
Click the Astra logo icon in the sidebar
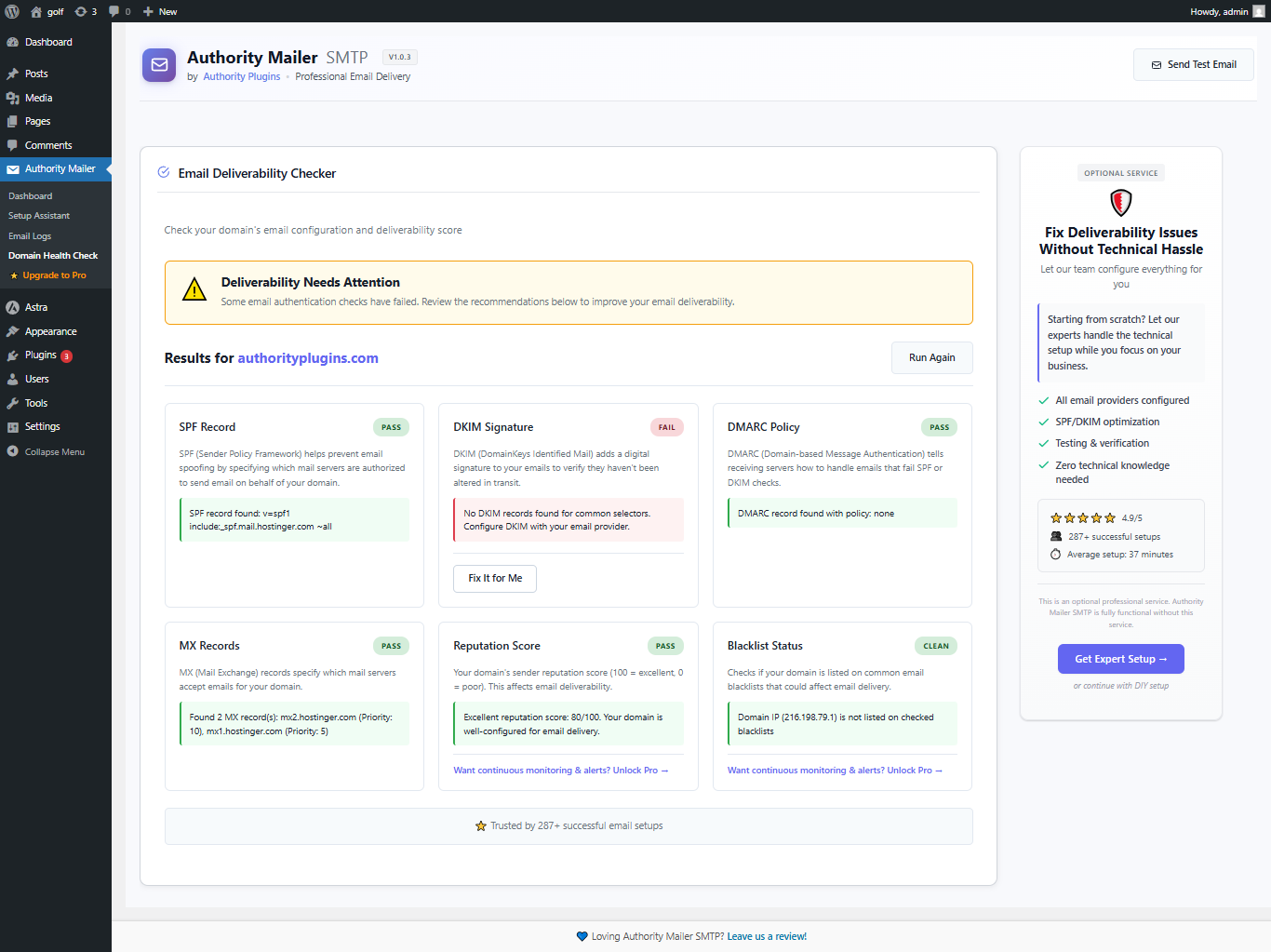(13, 306)
